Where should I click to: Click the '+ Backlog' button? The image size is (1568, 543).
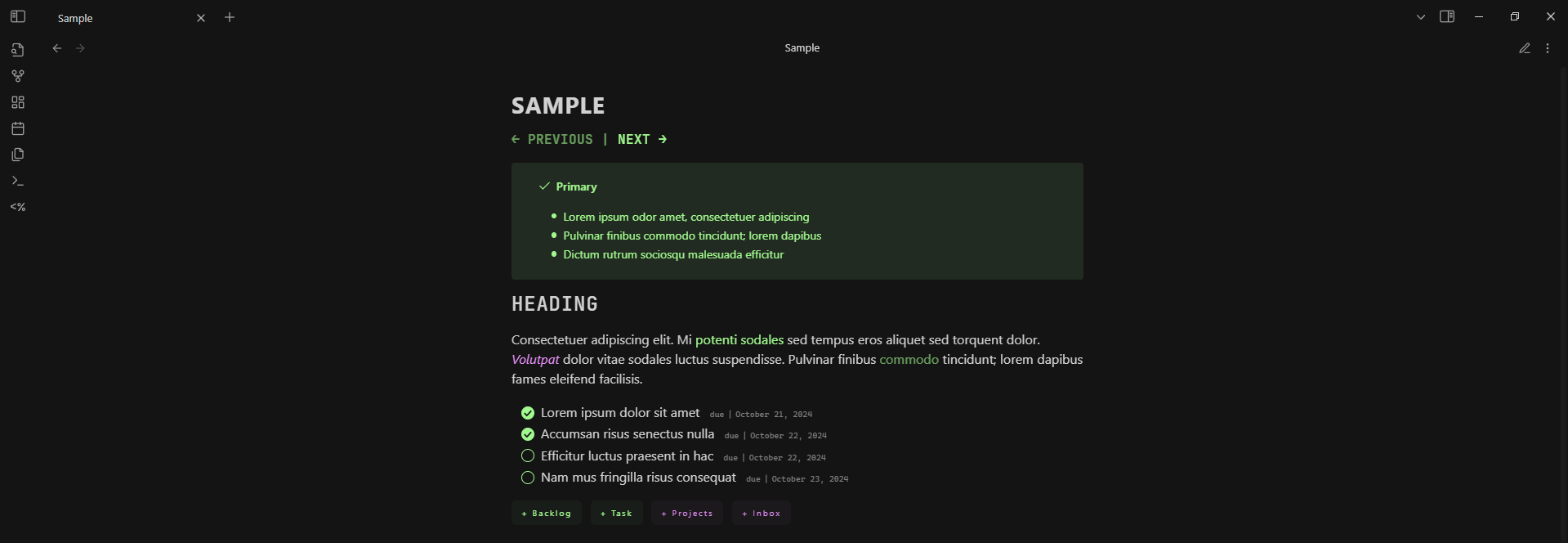(547, 513)
